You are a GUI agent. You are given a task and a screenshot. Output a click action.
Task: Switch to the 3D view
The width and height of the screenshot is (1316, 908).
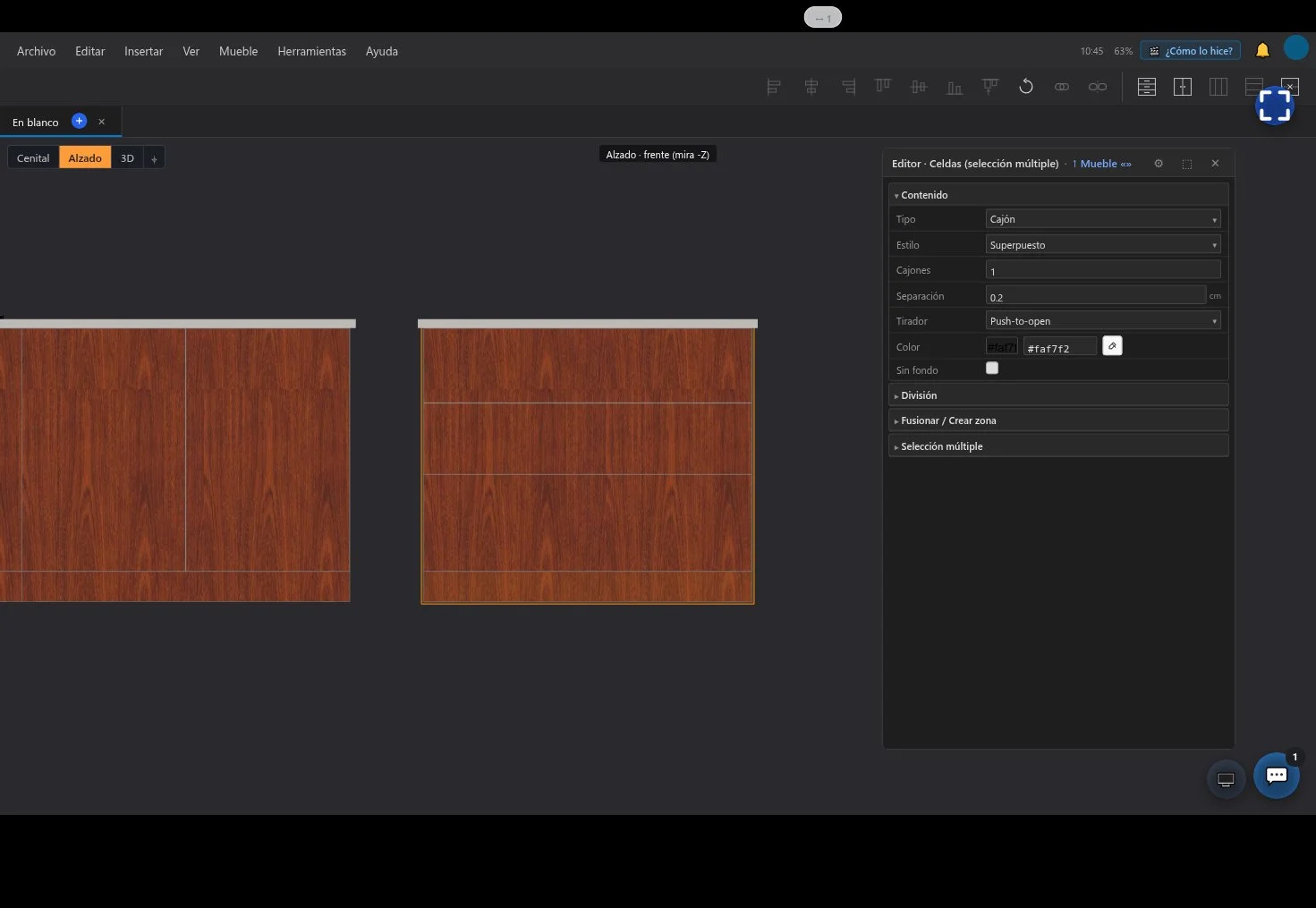tap(127, 157)
